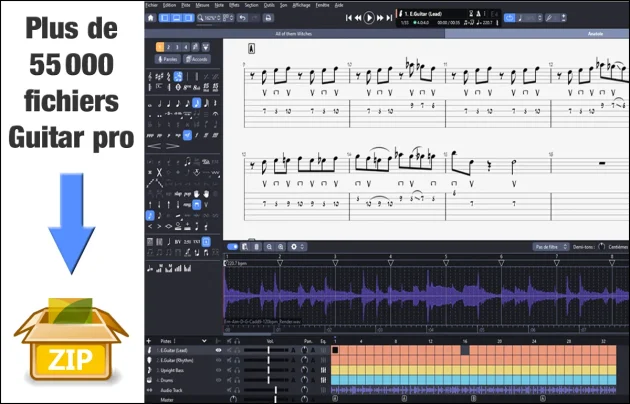Switch to All of them Witches tab
The image size is (630, 404).
(x=294, y=34)
